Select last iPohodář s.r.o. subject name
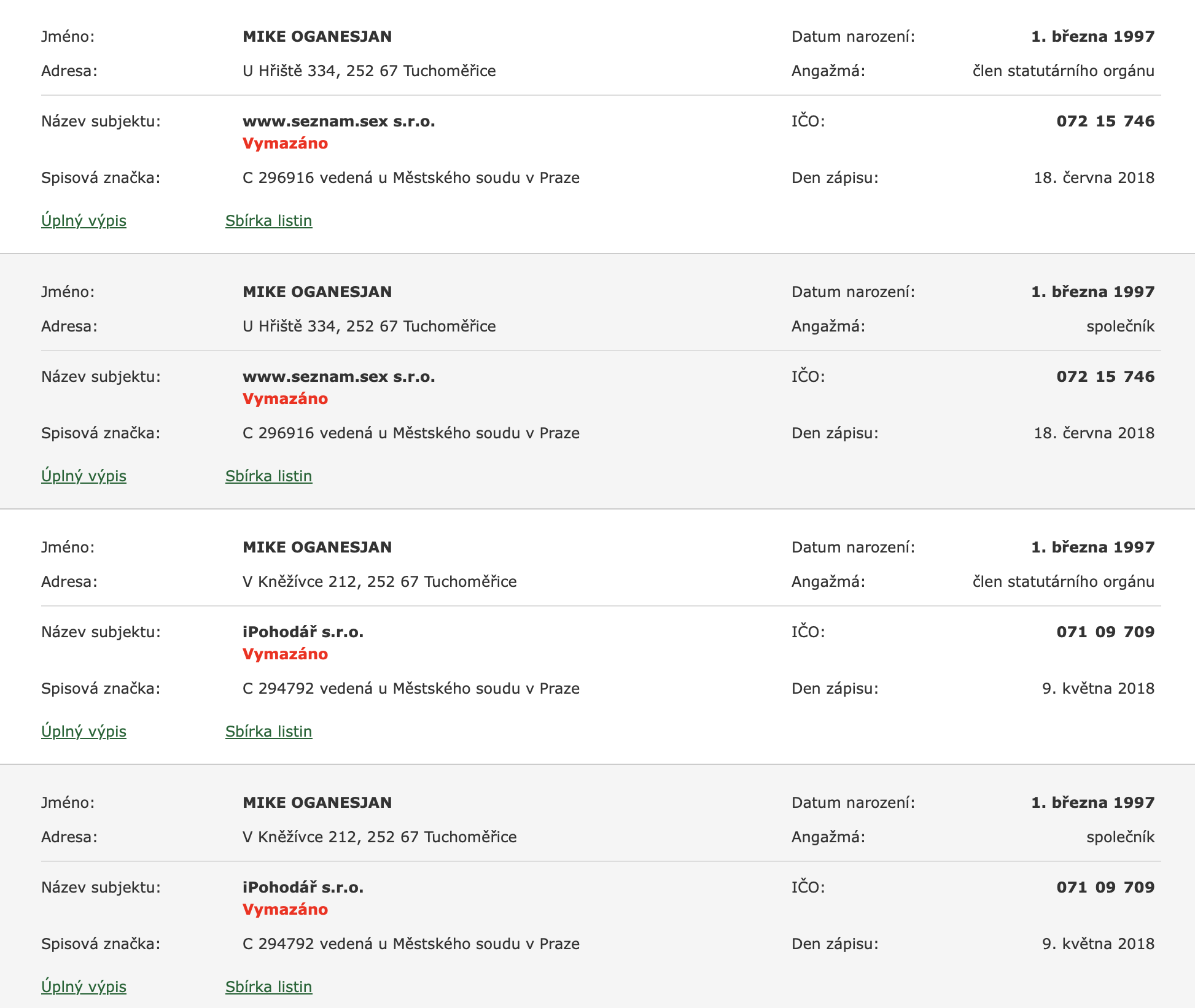Image resolution: width=1195 pixels, height=1008 pixels. point(303,888)
